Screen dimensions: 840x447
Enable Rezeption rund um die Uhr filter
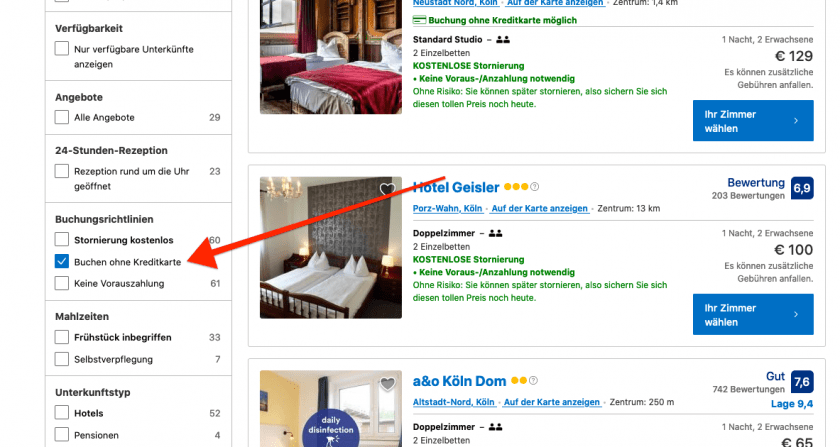62,171
